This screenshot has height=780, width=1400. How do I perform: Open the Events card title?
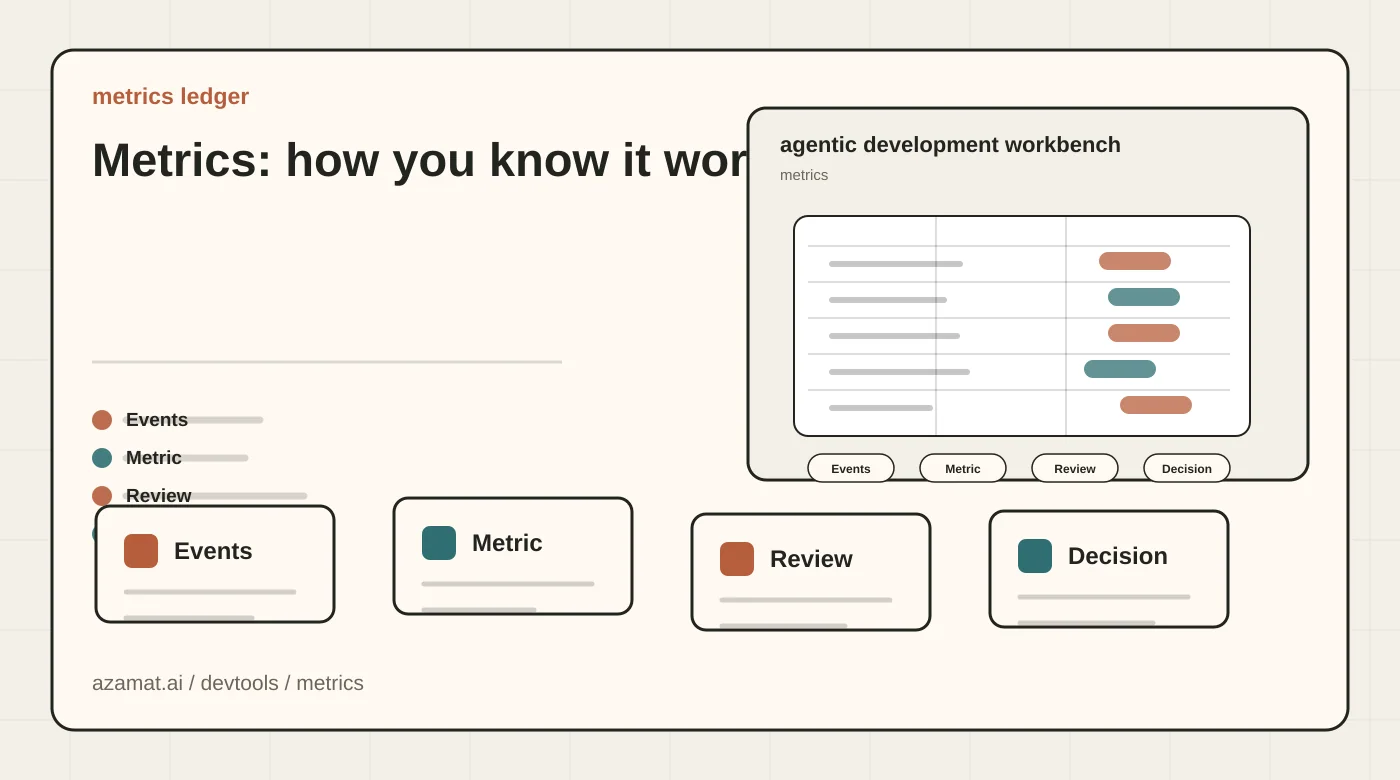[213, 551]
